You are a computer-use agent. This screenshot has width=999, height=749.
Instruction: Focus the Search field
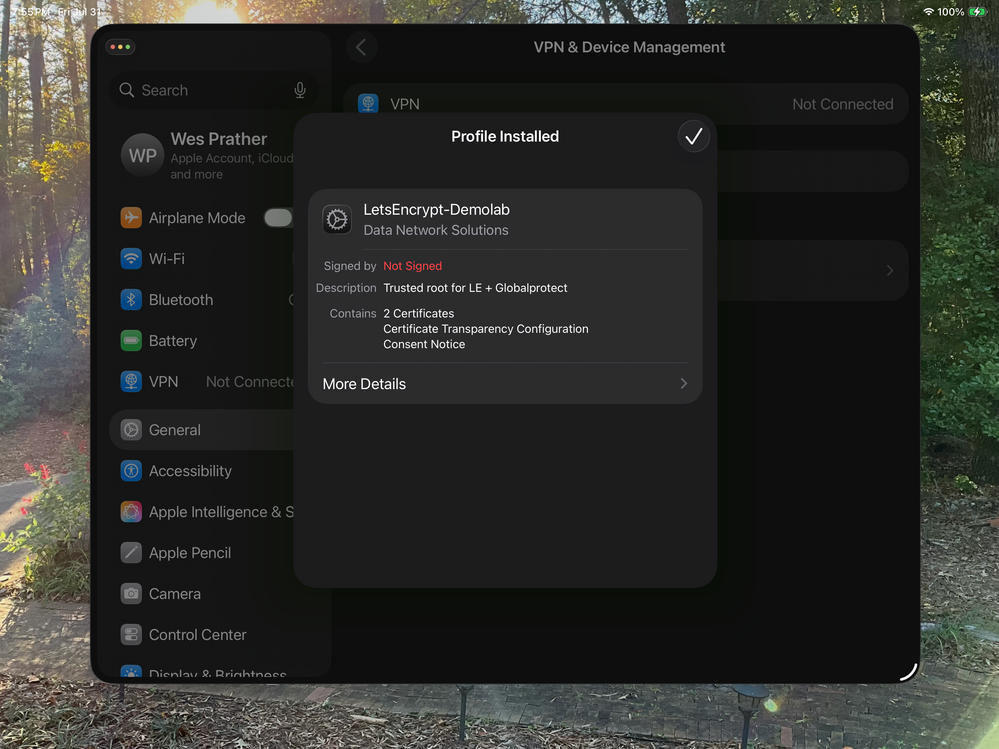[214, 90]
